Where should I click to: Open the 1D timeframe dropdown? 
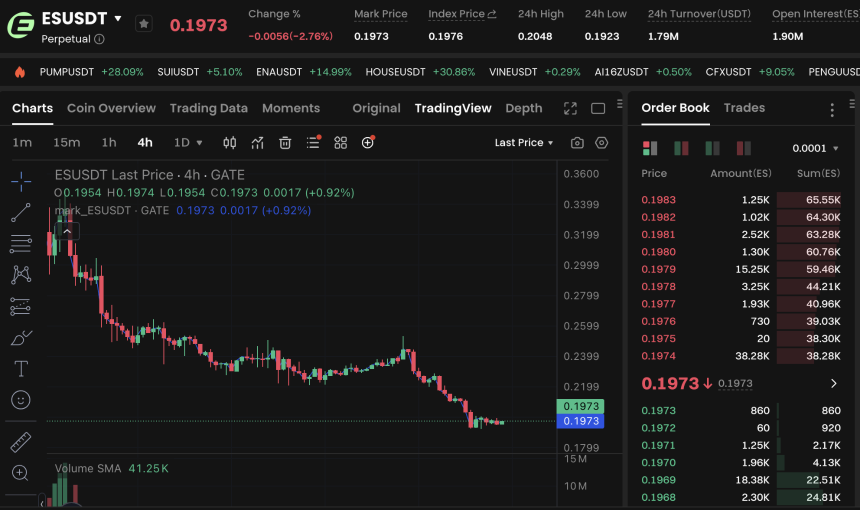pyautogui.click(x=188, y=143)
